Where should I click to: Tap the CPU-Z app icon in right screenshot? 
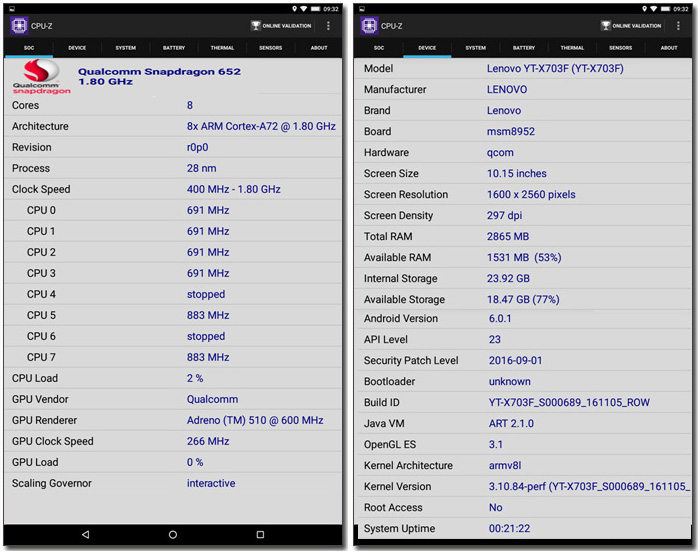click(369, 25)
